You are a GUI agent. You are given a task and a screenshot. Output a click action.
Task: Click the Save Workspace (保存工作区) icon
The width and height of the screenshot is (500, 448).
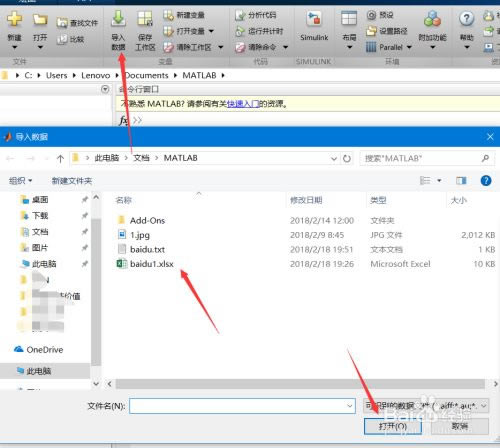coord(145,18)
